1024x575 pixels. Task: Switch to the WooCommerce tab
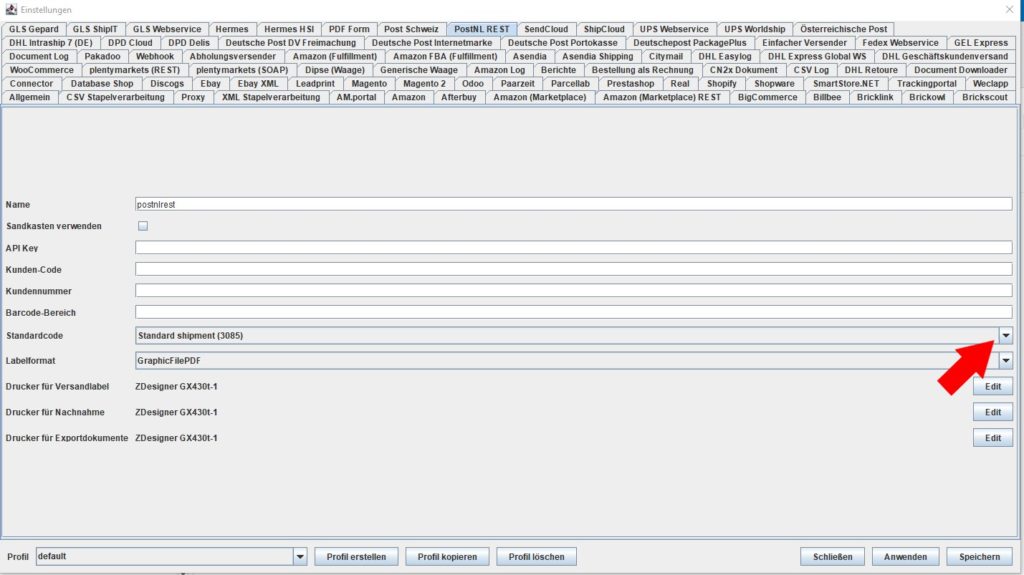point(41,70)
